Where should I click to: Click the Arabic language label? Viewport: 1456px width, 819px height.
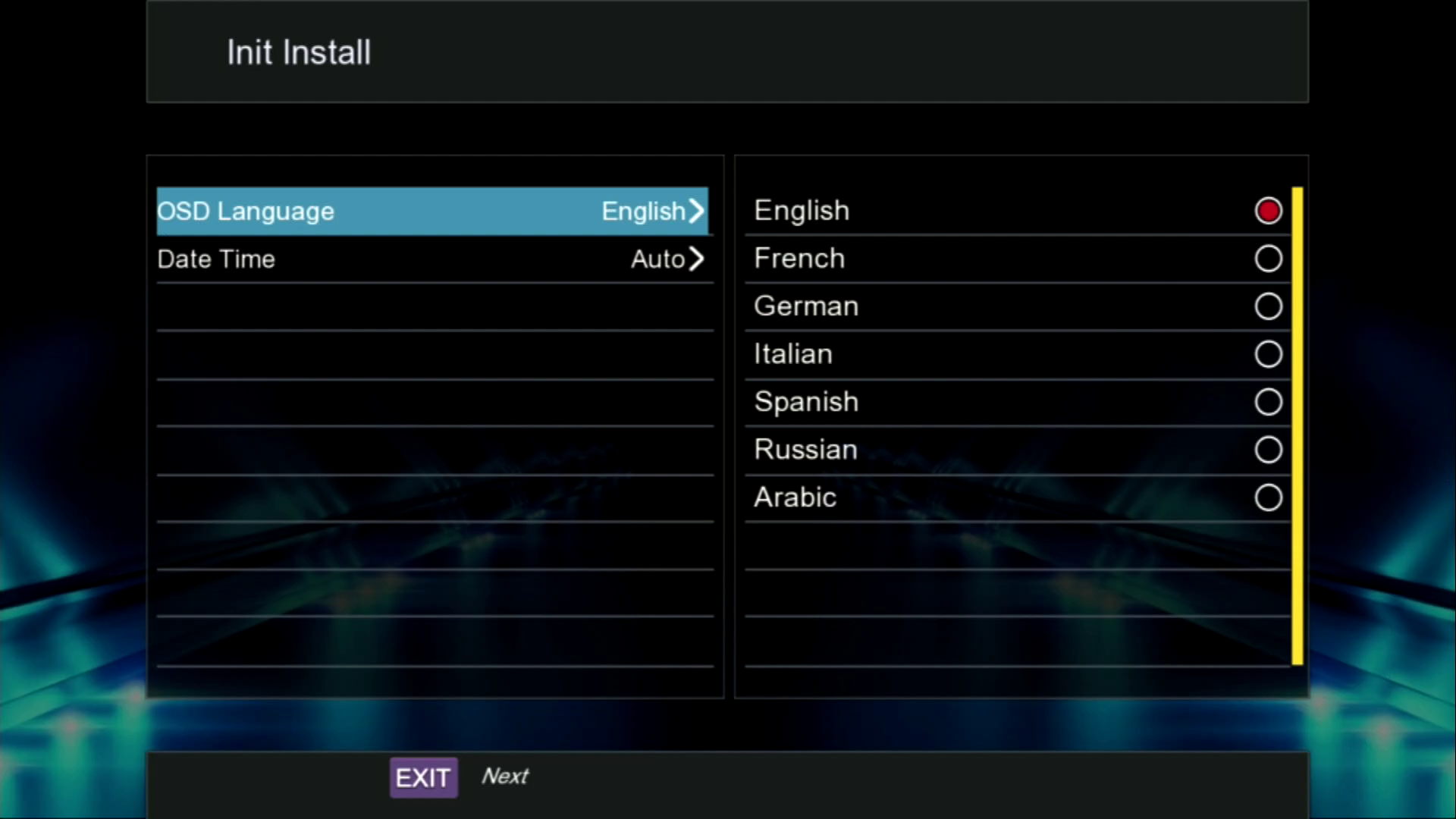795,497
